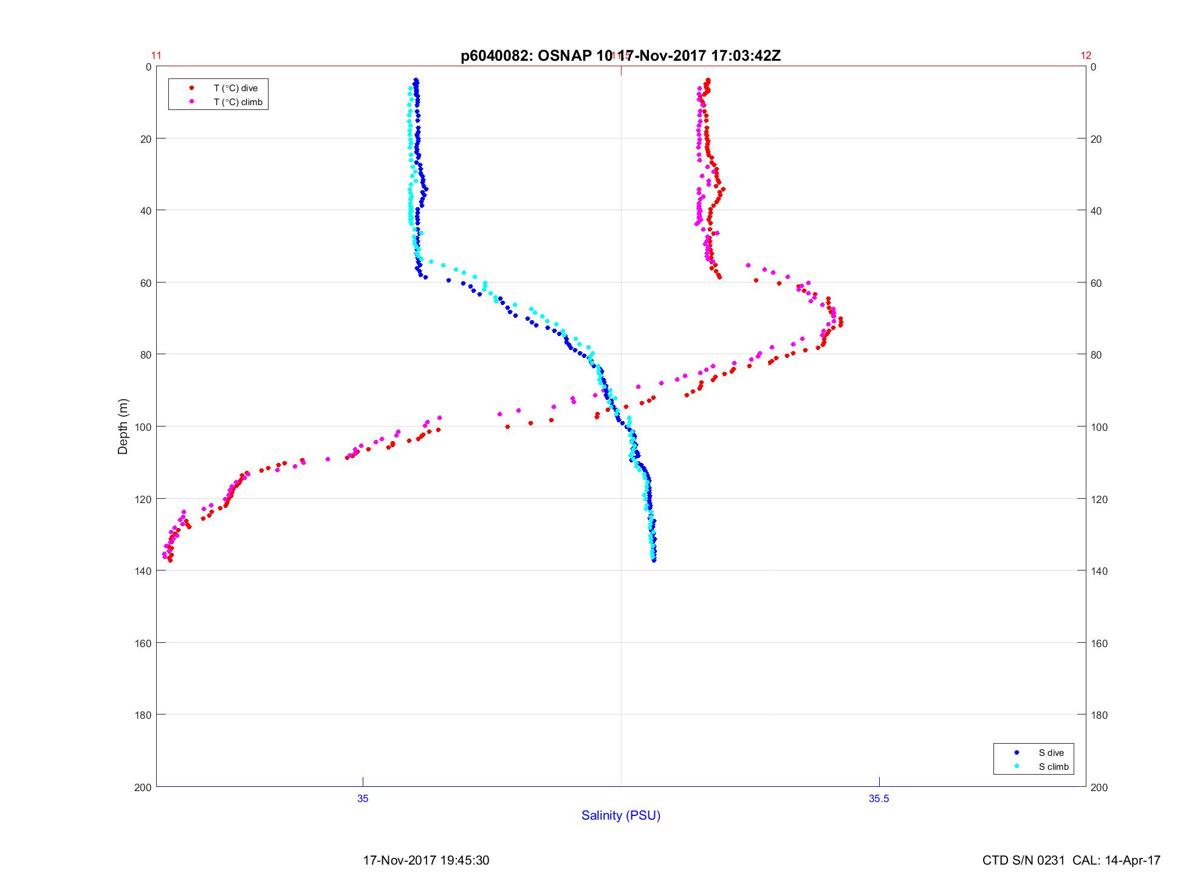Click the 60 tick on right depth axis

[1096, 283]
